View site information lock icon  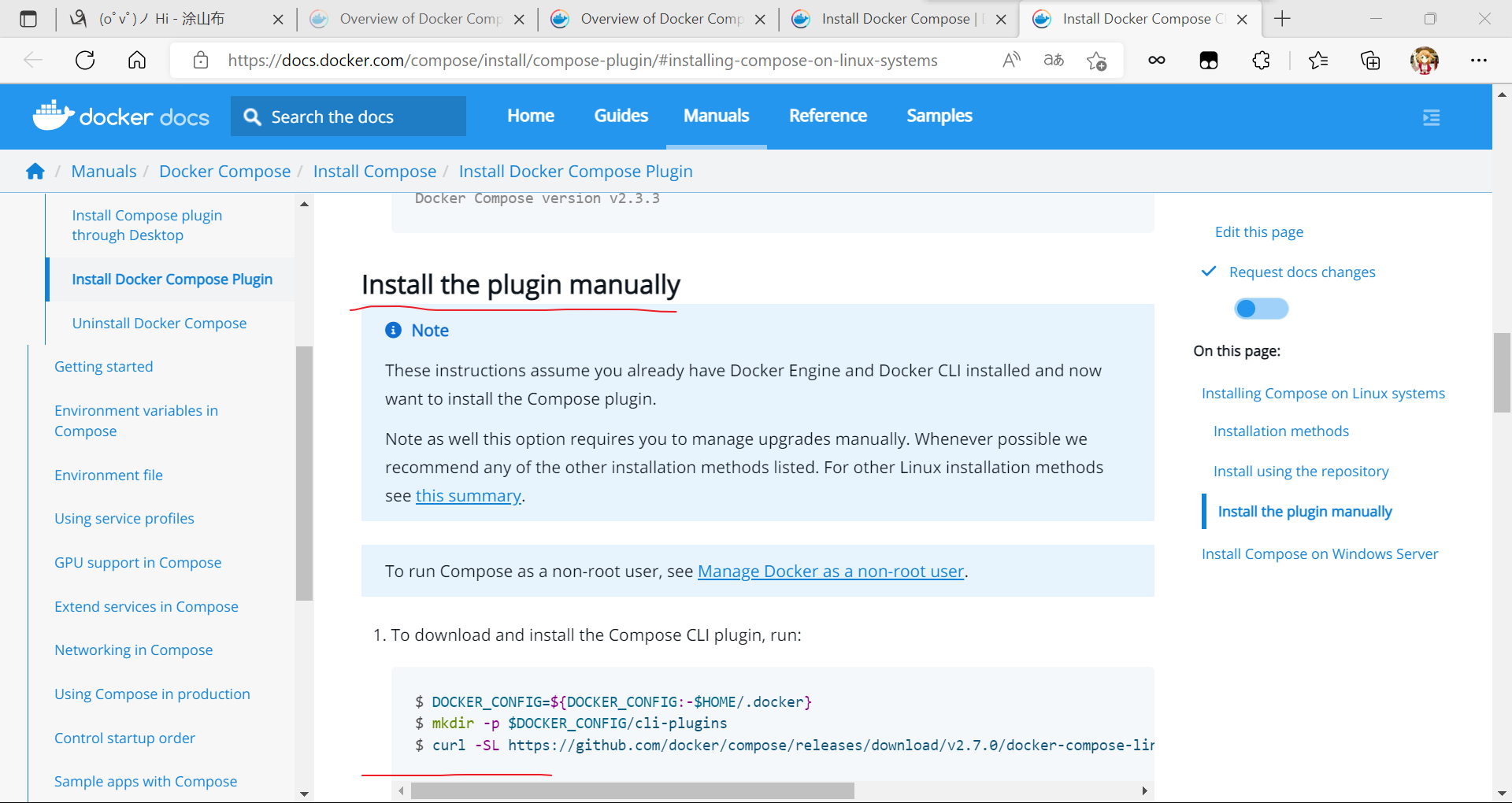201,60
